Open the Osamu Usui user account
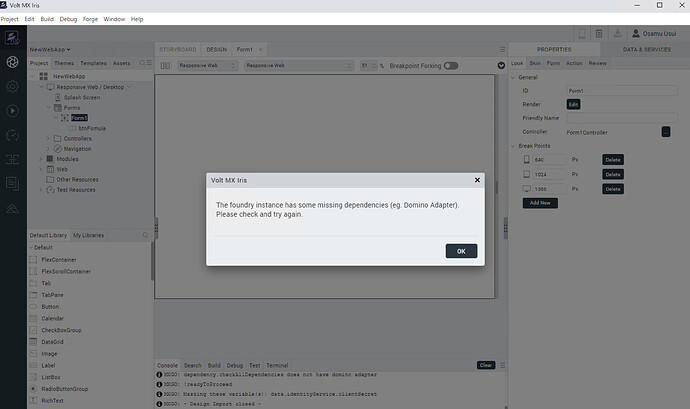 pos(654,33)
